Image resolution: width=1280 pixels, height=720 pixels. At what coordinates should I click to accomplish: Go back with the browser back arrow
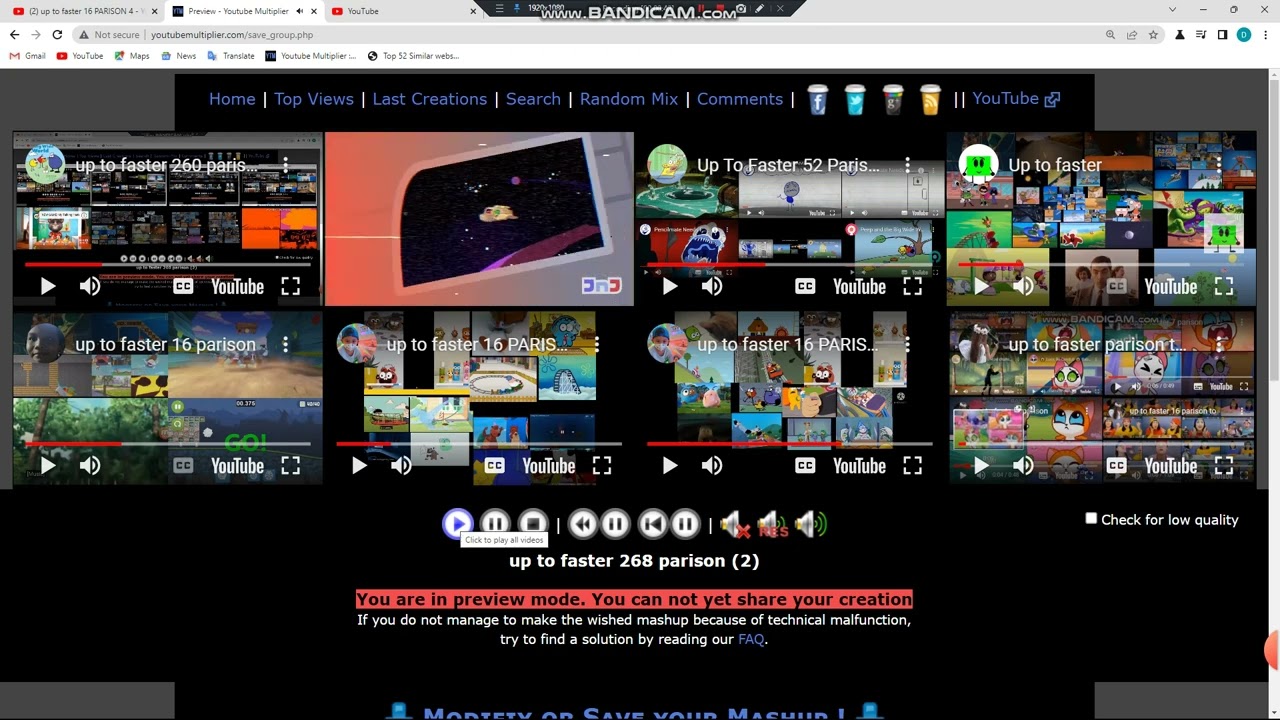(14, 35)
